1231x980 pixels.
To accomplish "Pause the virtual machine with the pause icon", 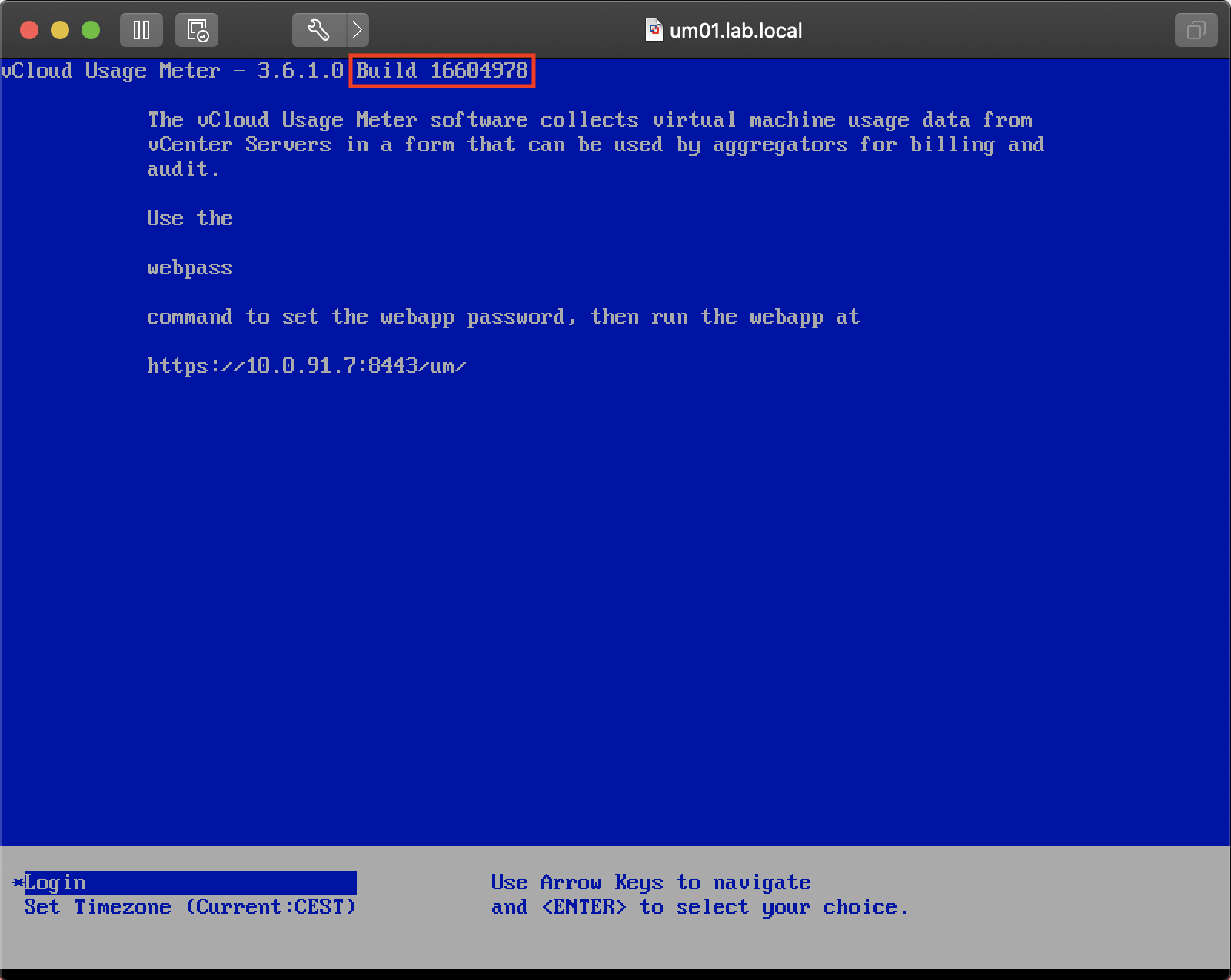I will click(141, 30).
